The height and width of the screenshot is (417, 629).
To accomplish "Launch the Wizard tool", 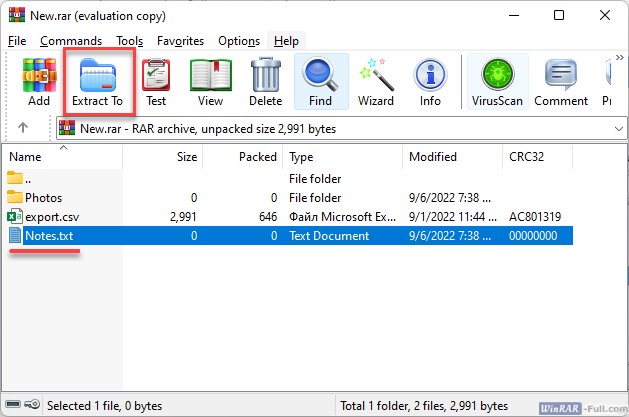I will [x=376, y=82].
